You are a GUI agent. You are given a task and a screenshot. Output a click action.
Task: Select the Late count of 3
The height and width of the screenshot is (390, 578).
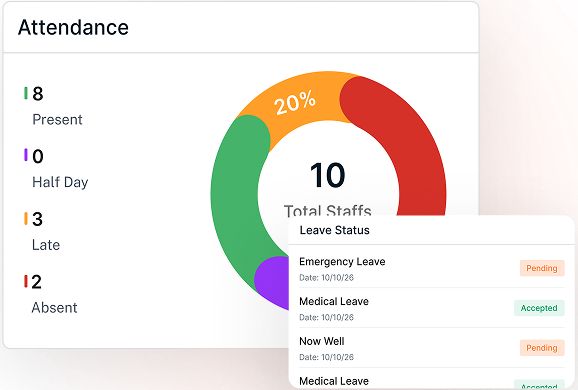tap(37, 219)
